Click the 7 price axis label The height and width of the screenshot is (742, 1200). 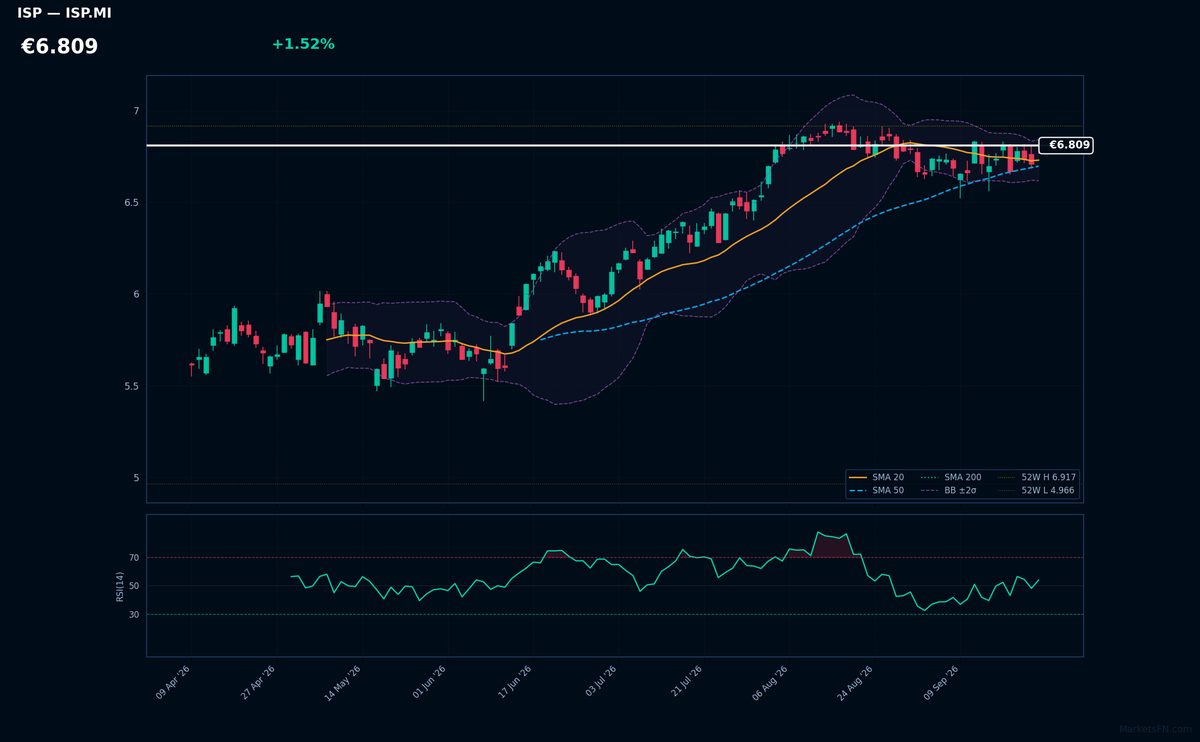click(137, 111)
